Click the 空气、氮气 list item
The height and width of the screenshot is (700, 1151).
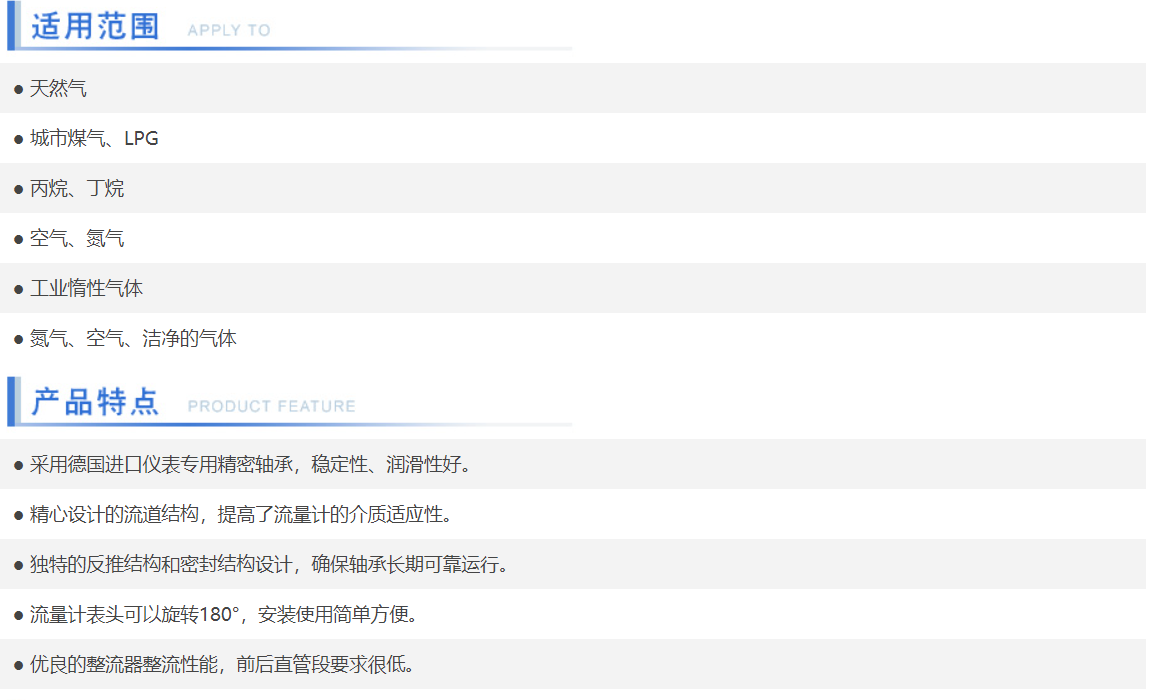(x=77, y=239)
